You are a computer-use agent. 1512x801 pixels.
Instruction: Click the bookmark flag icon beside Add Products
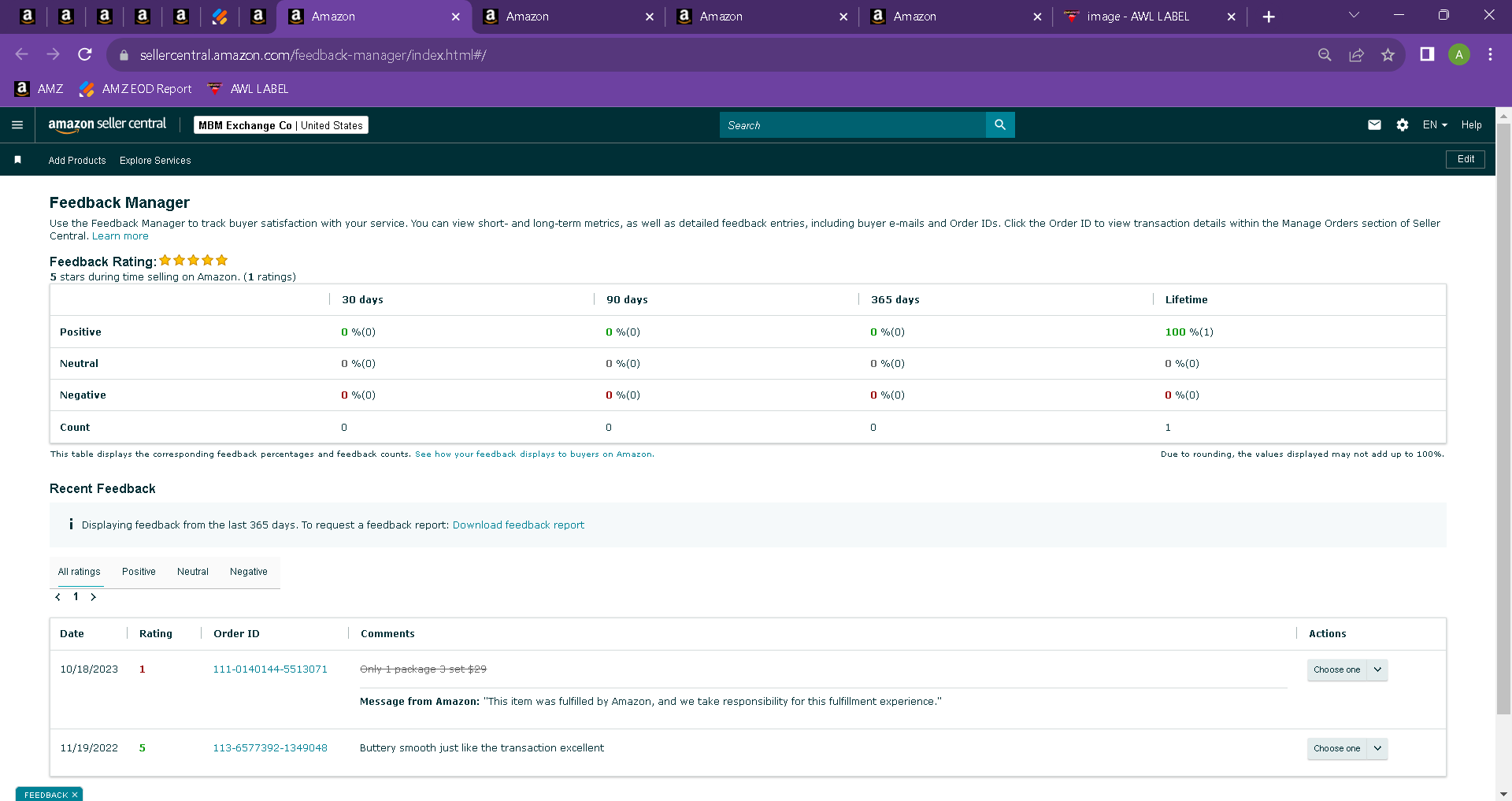click(17, 160)
